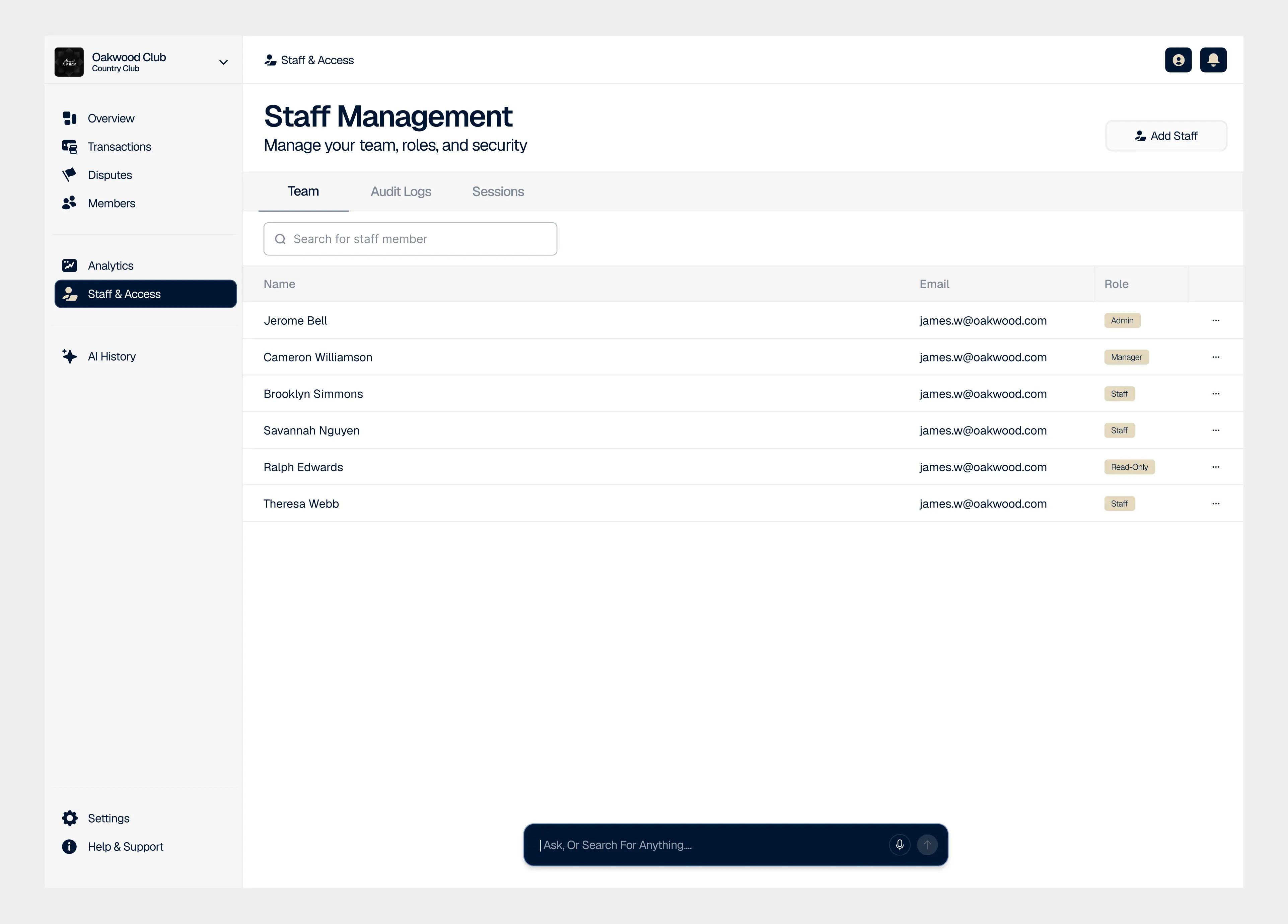Open the user profile icon
Screen dimensions: 1288x924
[1178, 60]
